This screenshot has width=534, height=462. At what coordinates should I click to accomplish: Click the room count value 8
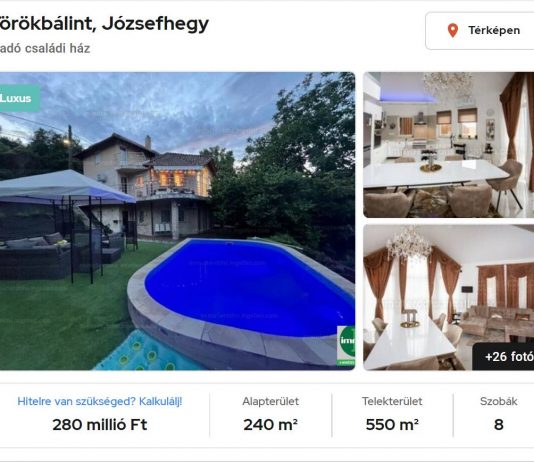point(499,425)
